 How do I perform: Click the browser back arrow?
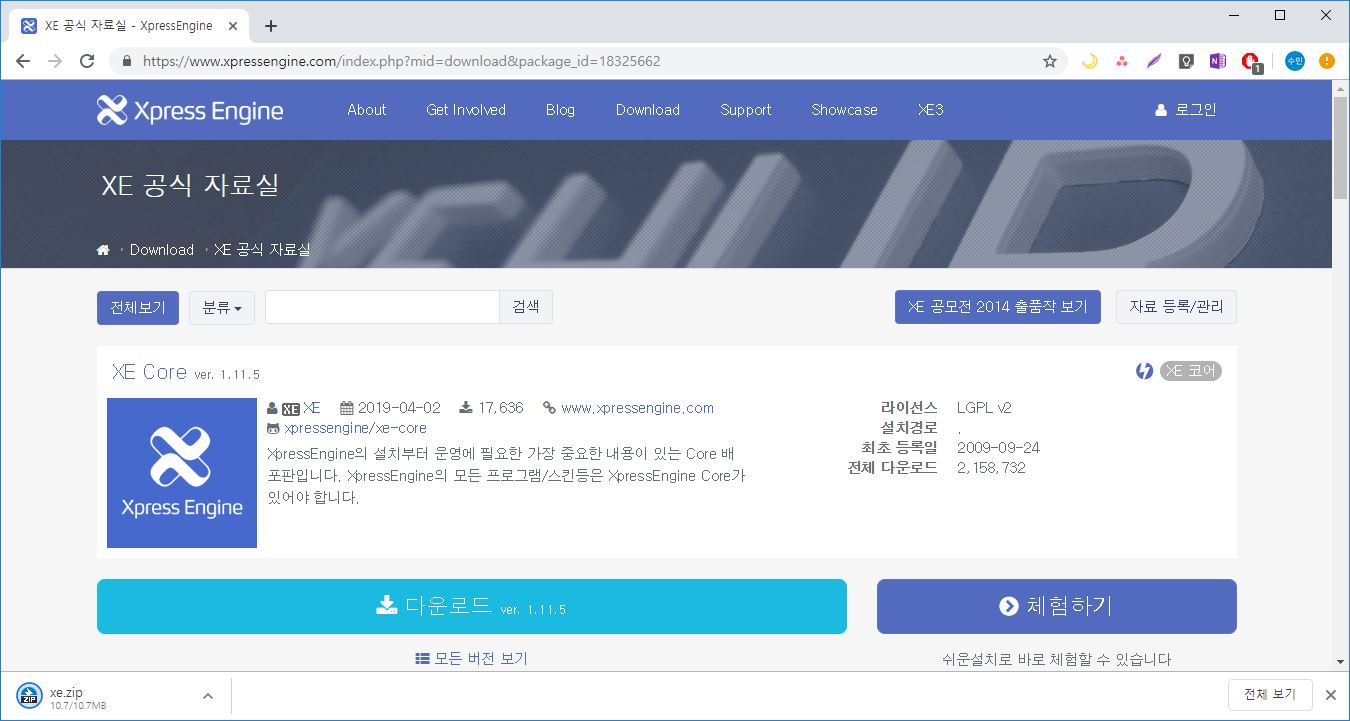(x=23, y=61)
